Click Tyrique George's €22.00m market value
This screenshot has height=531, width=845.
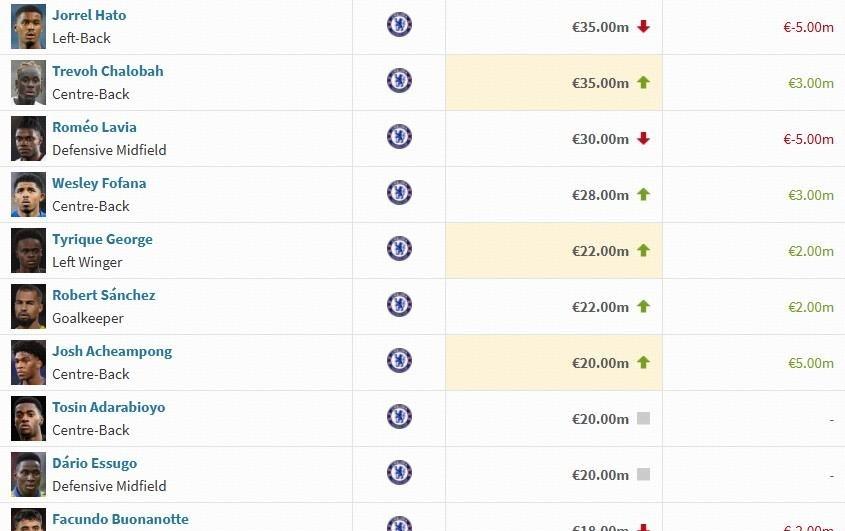tap(600, 251)
